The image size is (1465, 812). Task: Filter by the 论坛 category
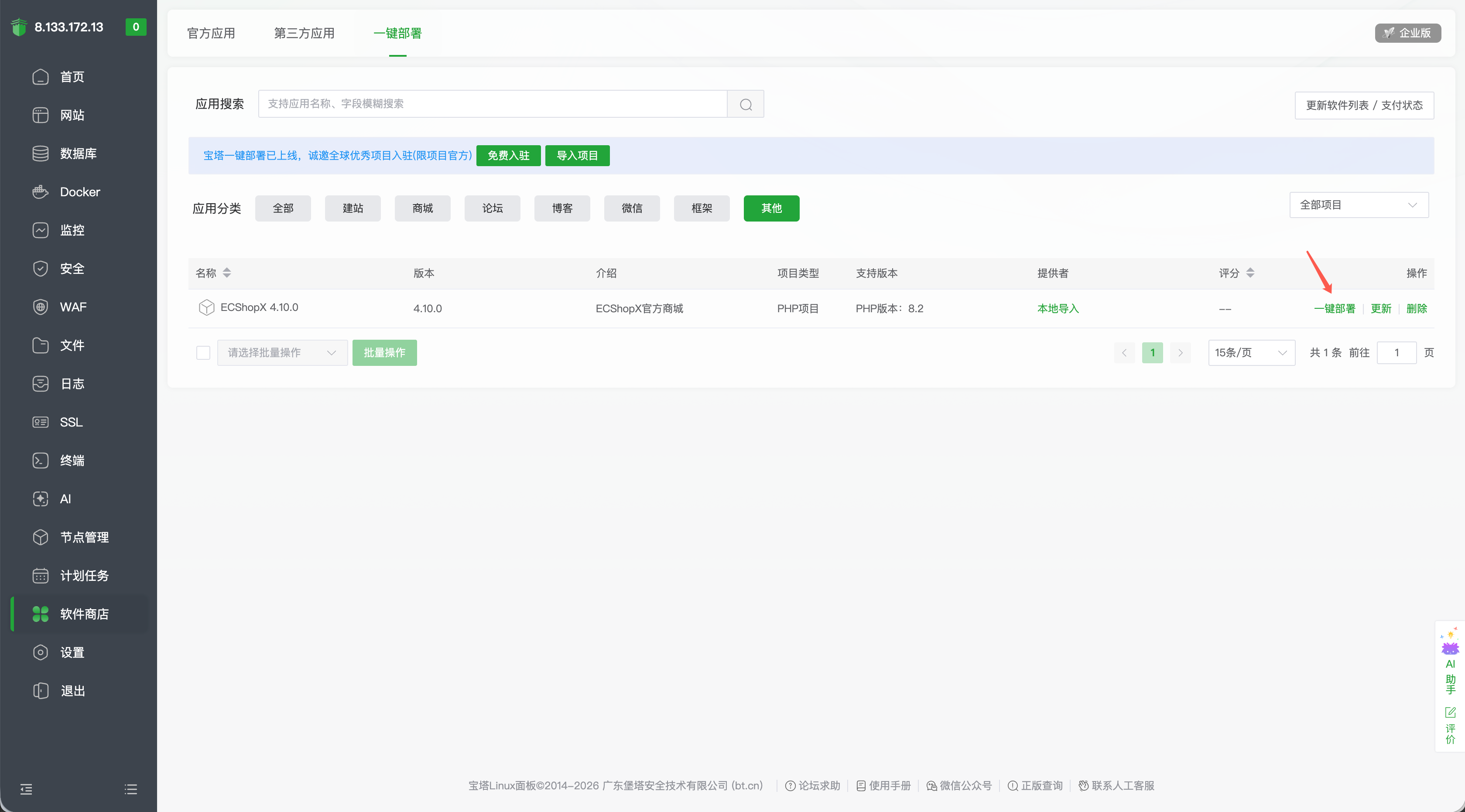(493, 208)
